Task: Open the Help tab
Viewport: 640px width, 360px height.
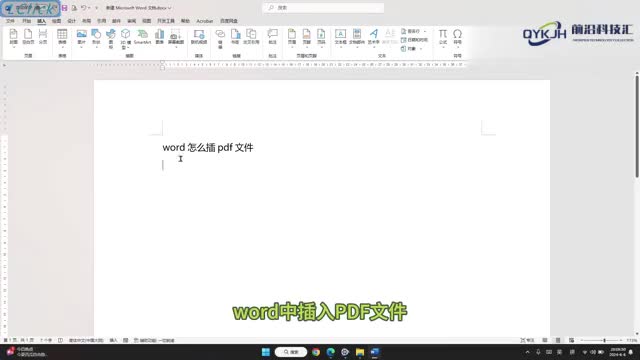Action: point(185,21)
